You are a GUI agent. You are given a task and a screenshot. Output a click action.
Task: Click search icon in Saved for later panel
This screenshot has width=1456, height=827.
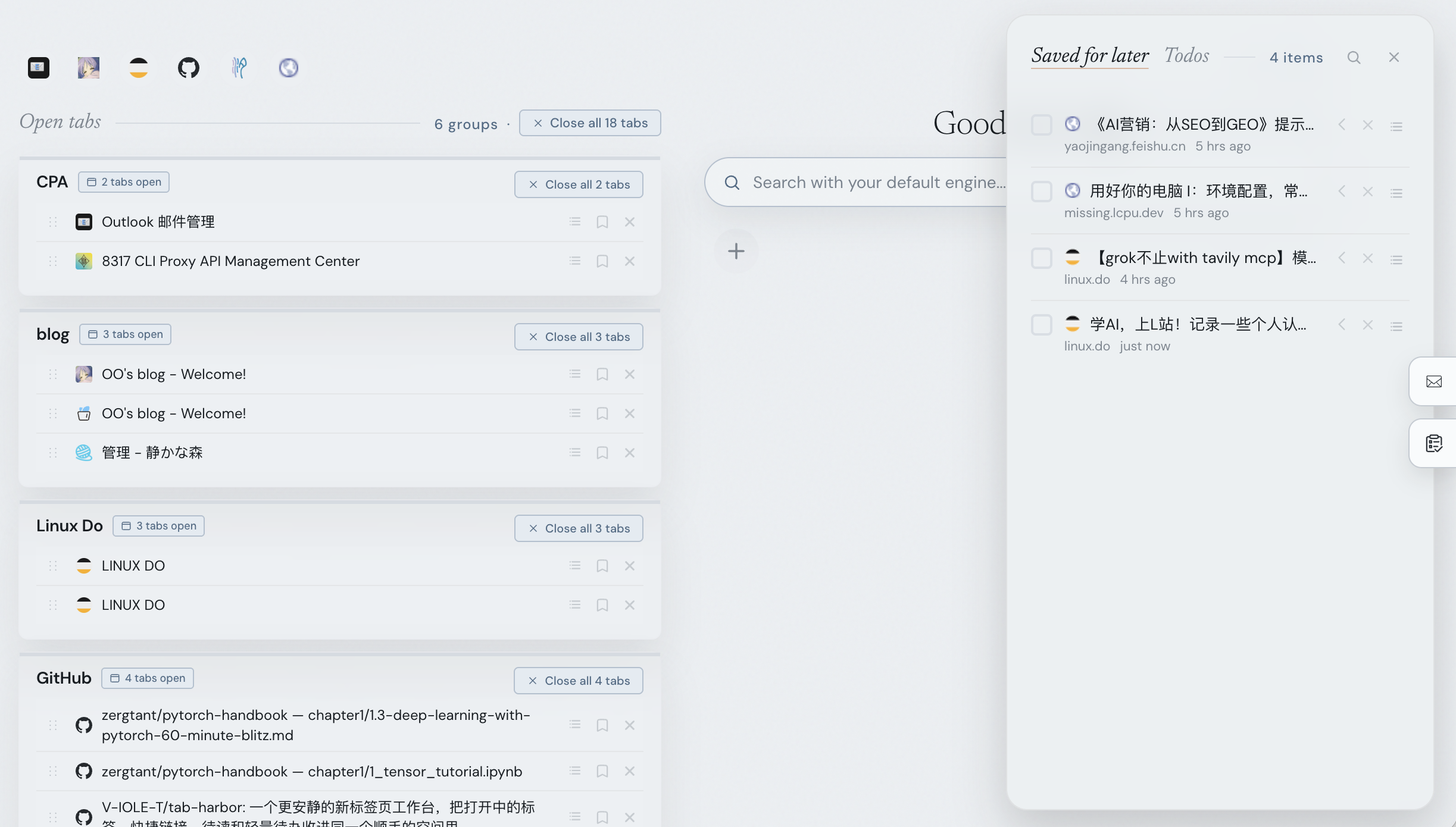pos(1354,58)
